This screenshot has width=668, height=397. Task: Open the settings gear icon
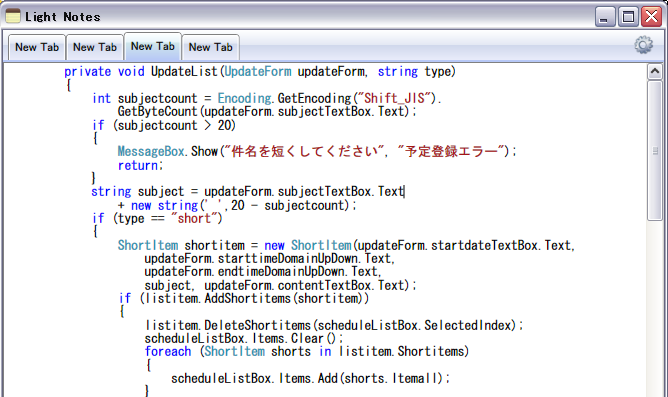click(643, 45)
